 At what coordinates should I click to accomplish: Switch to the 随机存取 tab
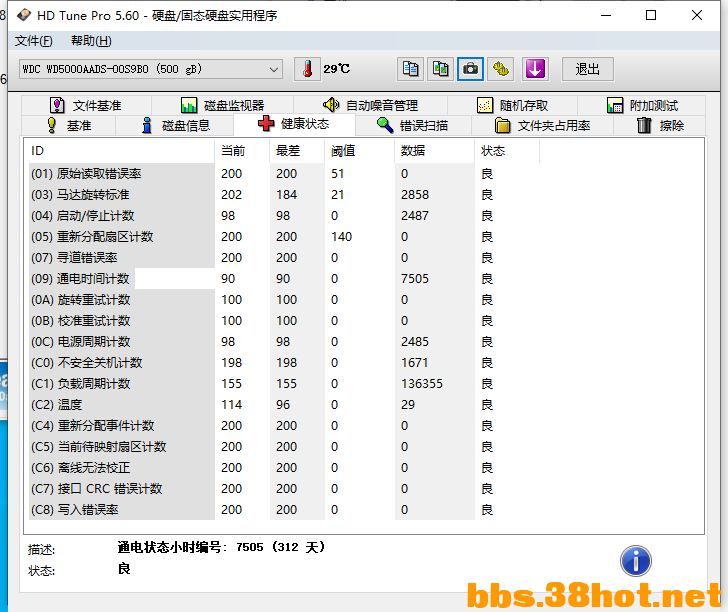click(x=513, y=105)
